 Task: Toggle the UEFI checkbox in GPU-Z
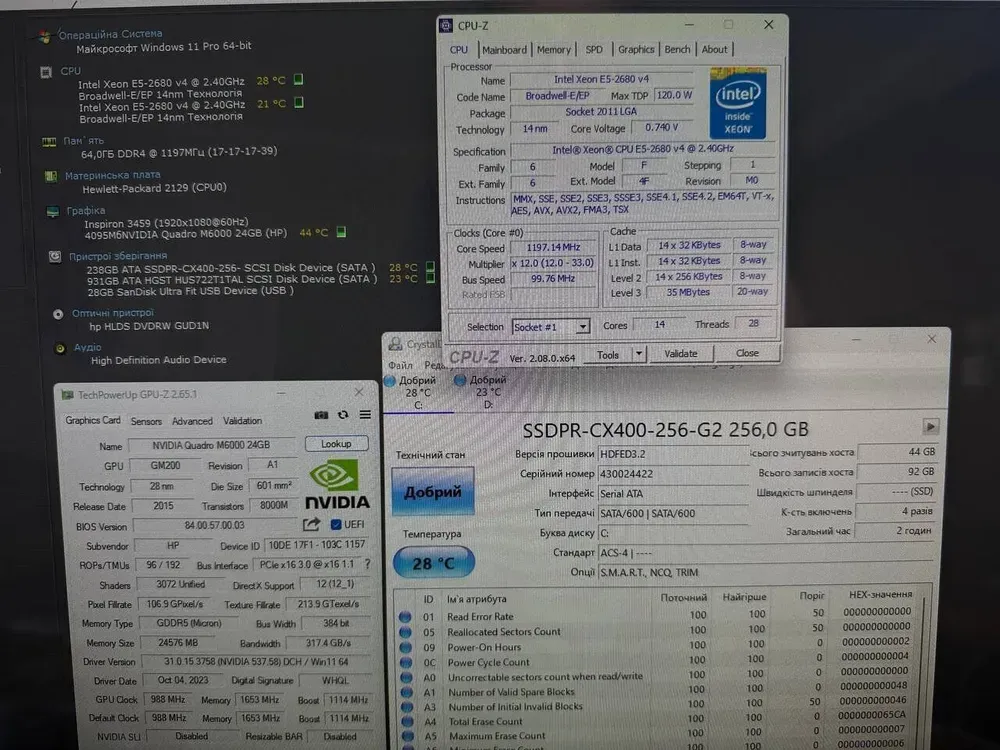point(336,524)
